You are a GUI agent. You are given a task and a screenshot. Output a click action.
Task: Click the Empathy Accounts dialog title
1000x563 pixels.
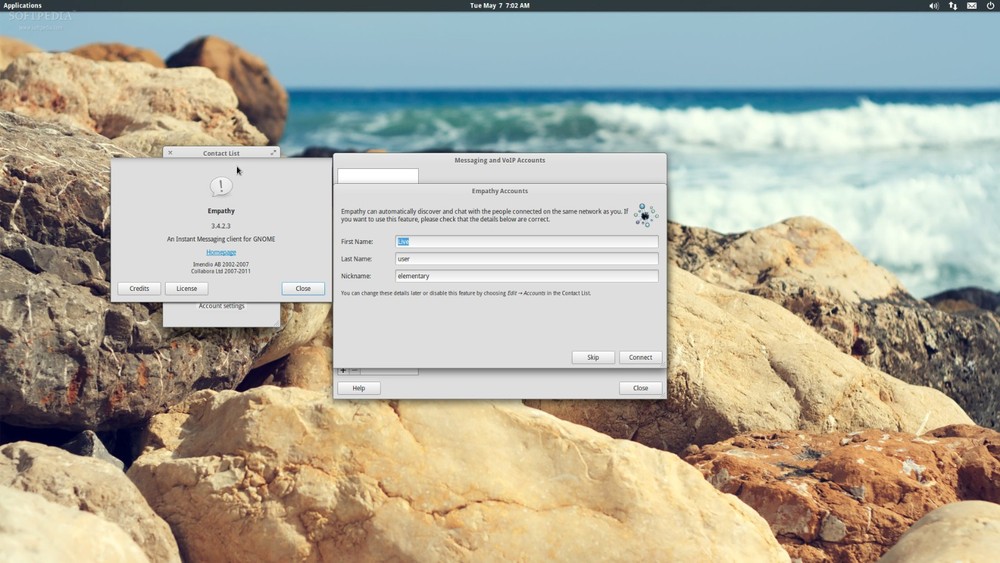tap(499, 191)
